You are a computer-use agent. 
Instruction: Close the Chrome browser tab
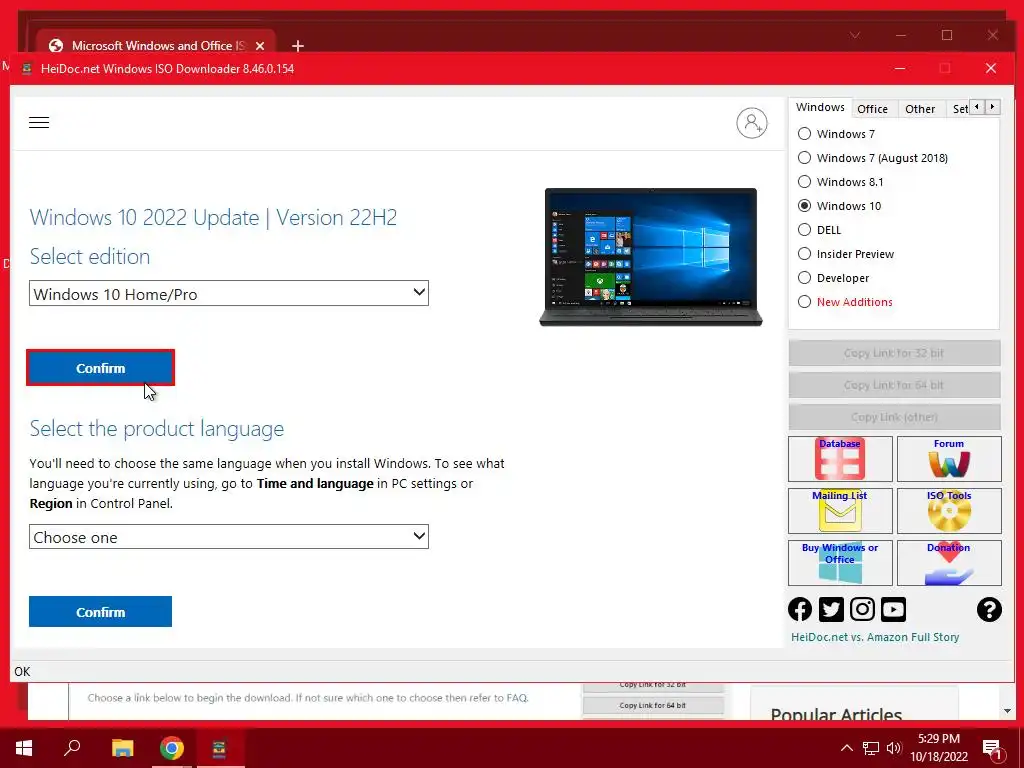pos(260,46)
